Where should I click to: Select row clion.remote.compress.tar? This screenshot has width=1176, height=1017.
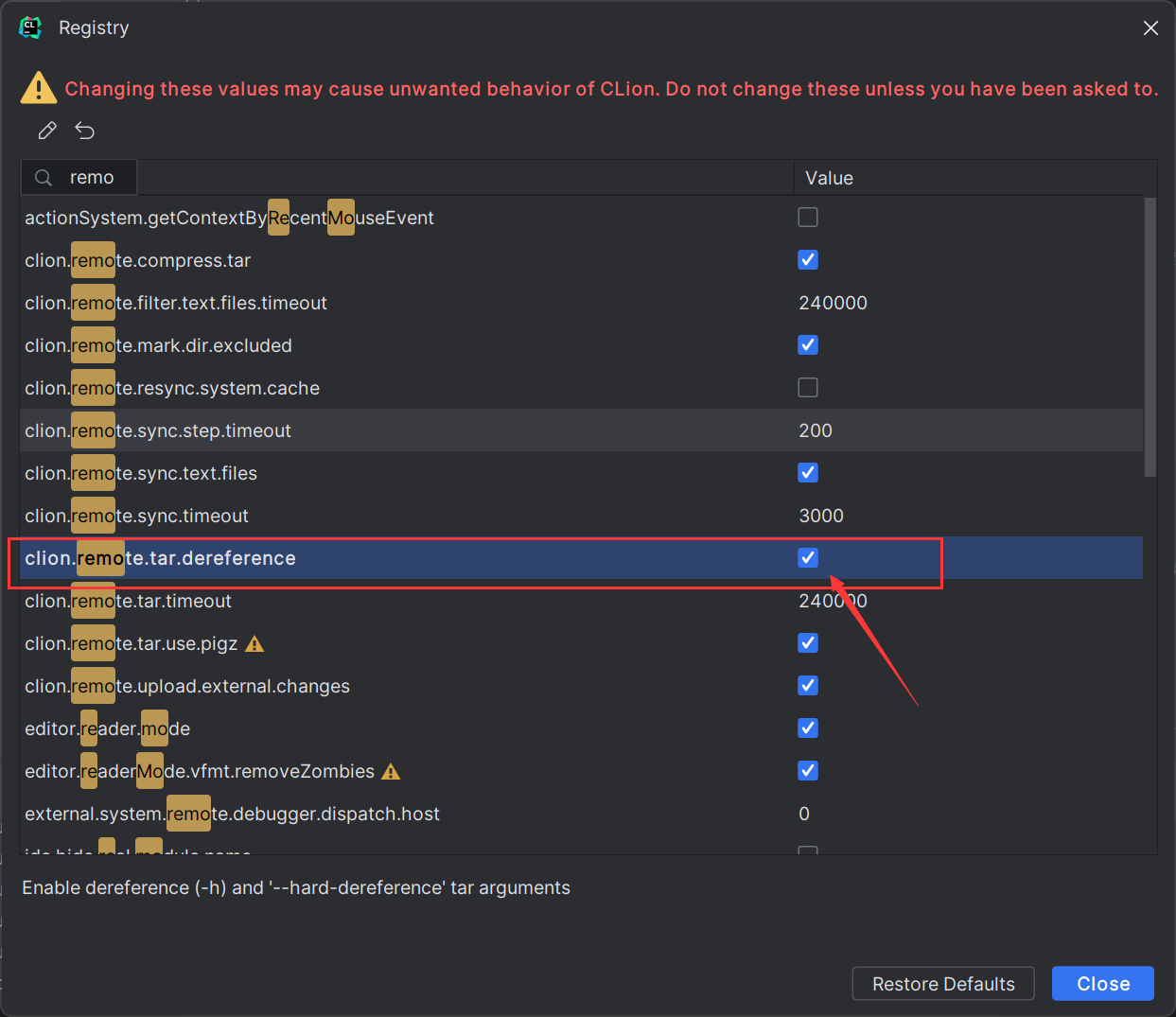[x=581, y=260]
